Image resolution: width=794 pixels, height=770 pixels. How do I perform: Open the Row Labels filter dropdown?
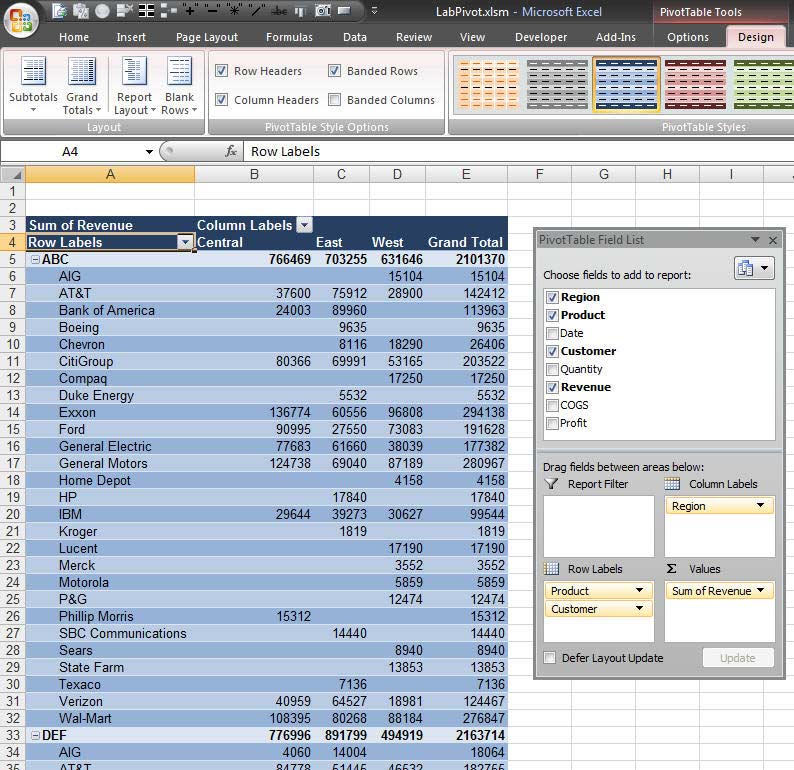pos(184,242)
